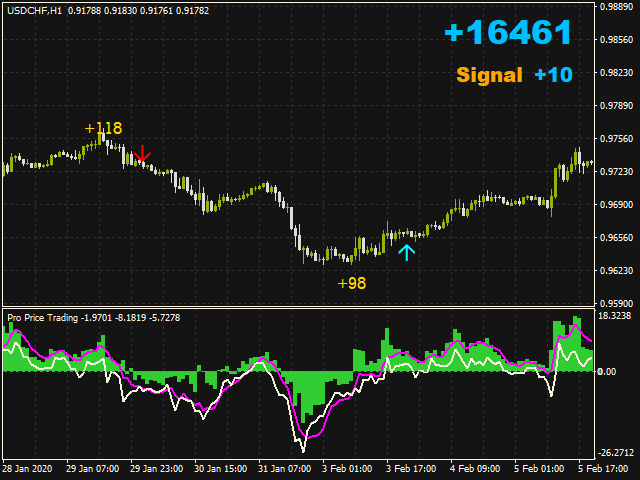Click the 0.96560 price axis label
Image resolution: width=640 pixels, height=480 pixels.
[x=616, y=238]
